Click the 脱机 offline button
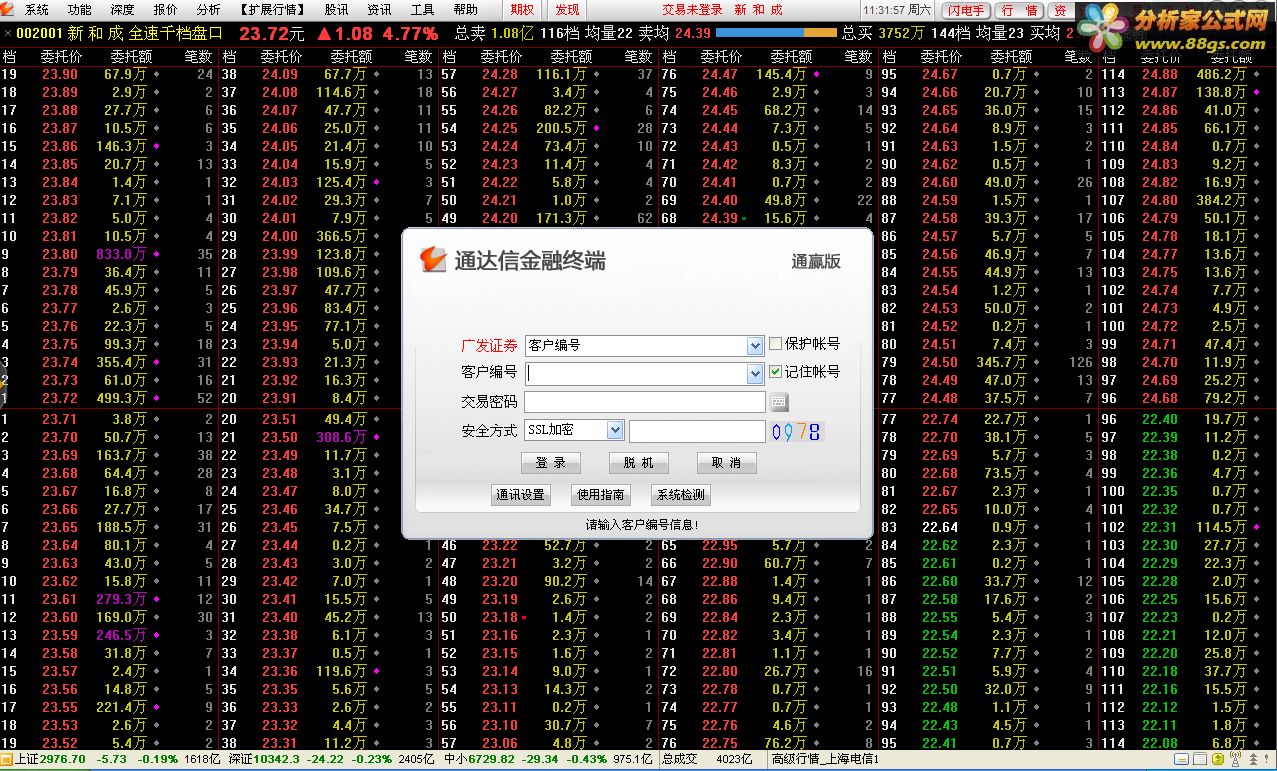The height and width of the screenshot is (771, 1277). pos(638,463)
